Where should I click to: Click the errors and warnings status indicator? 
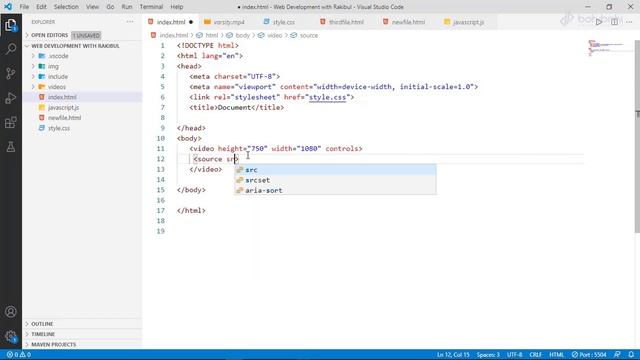coord(19,355)
